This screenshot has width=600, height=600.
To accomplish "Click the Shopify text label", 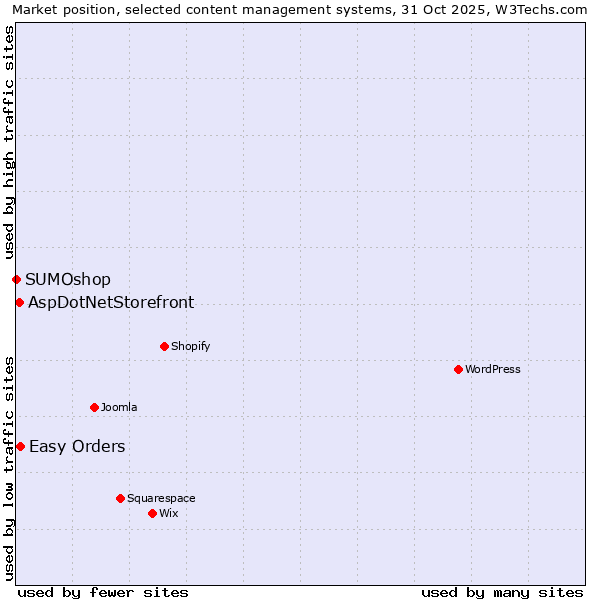I will [190, 346].
